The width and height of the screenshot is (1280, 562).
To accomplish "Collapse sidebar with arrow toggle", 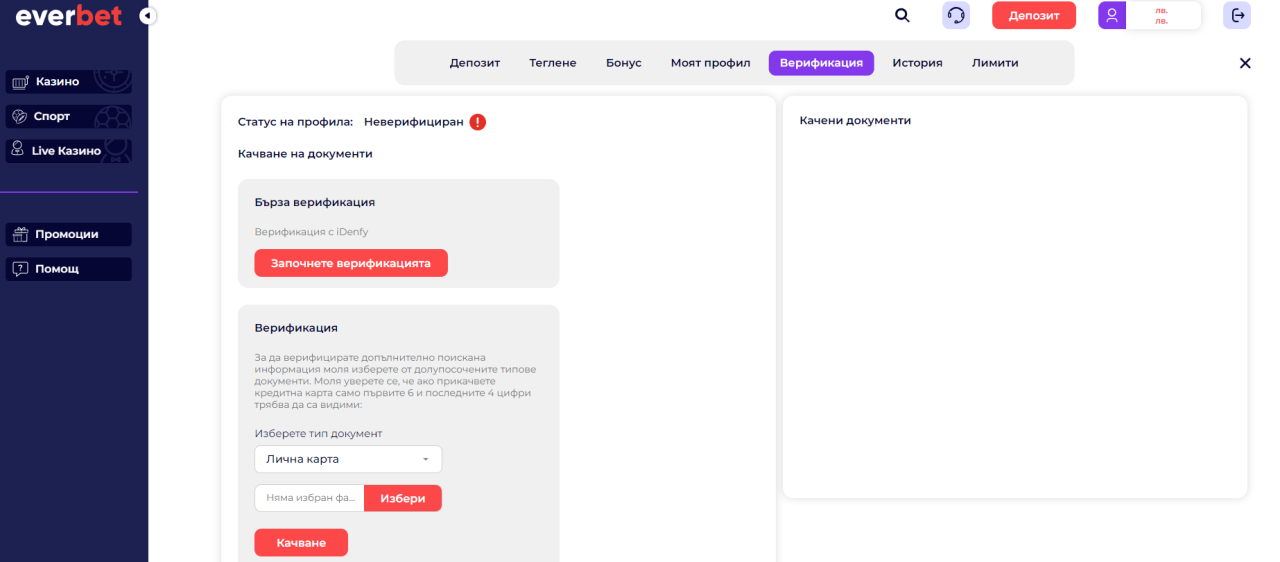I will pyautogui.click(x=148, y=16).
